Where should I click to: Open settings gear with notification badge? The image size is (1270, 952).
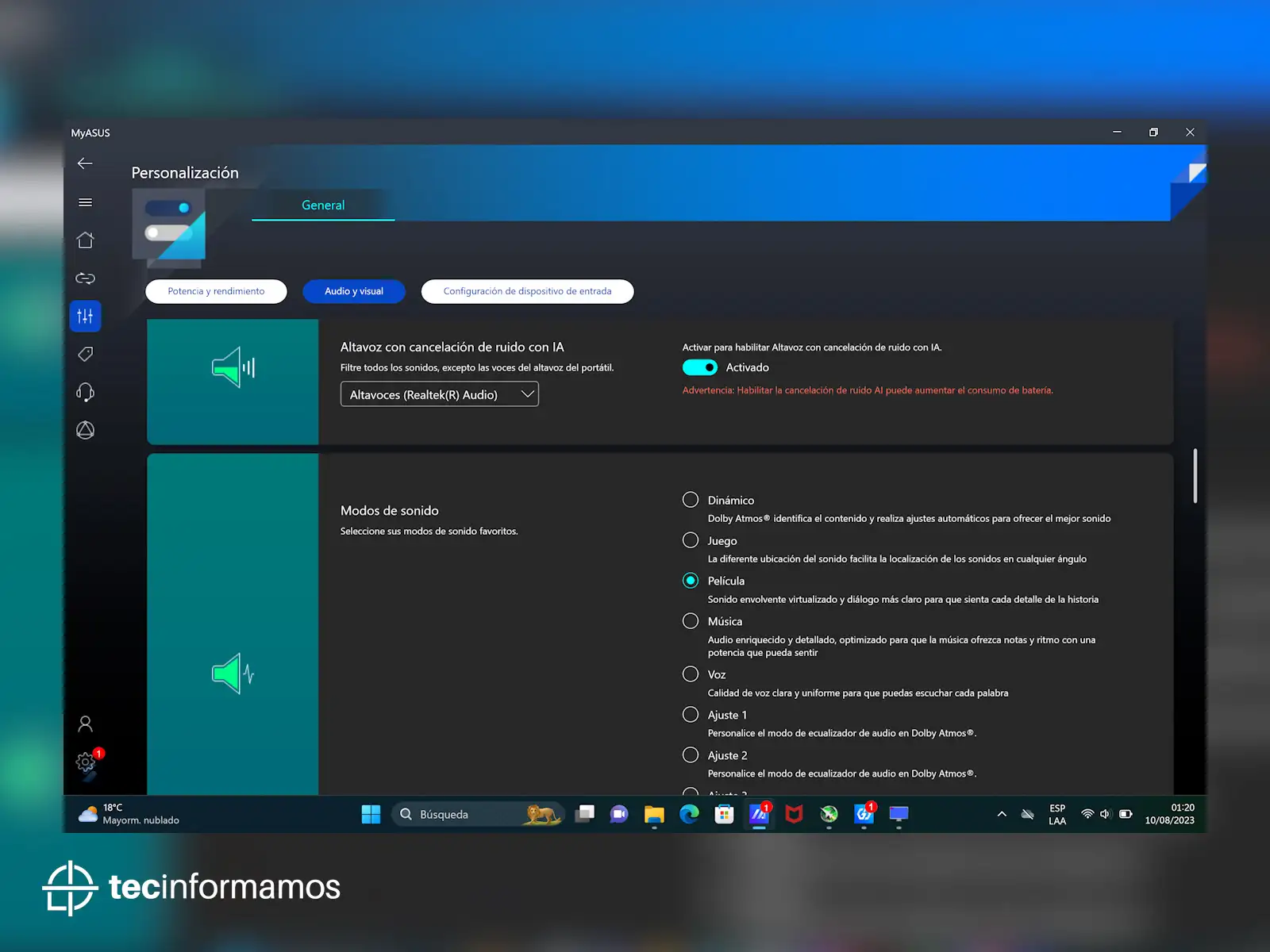(85, 762)
